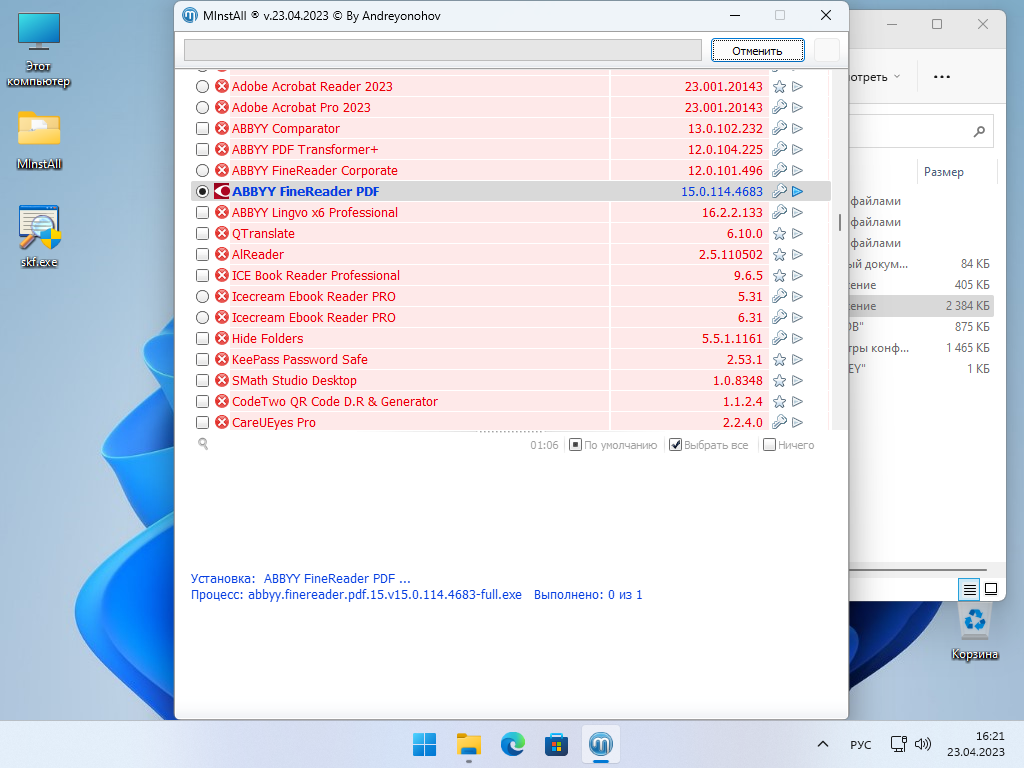The height and width of the screenshot is (768, 1024).
Task: Click play arrow for Adobe Acrobat Reader 2023
Action: click(x=797, y=87)
